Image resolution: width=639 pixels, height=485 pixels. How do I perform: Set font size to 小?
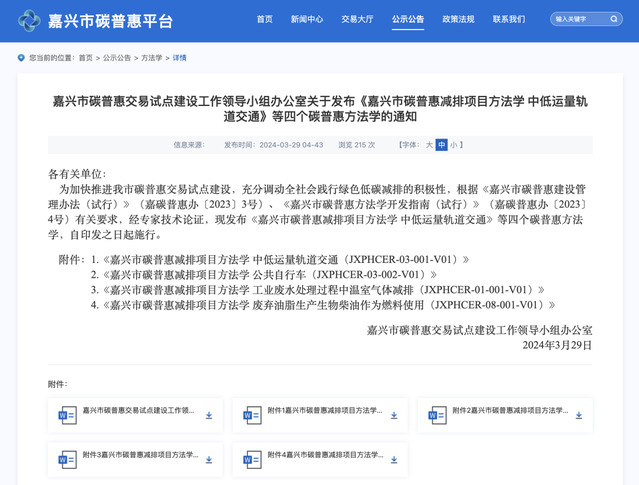pos(454,145)
